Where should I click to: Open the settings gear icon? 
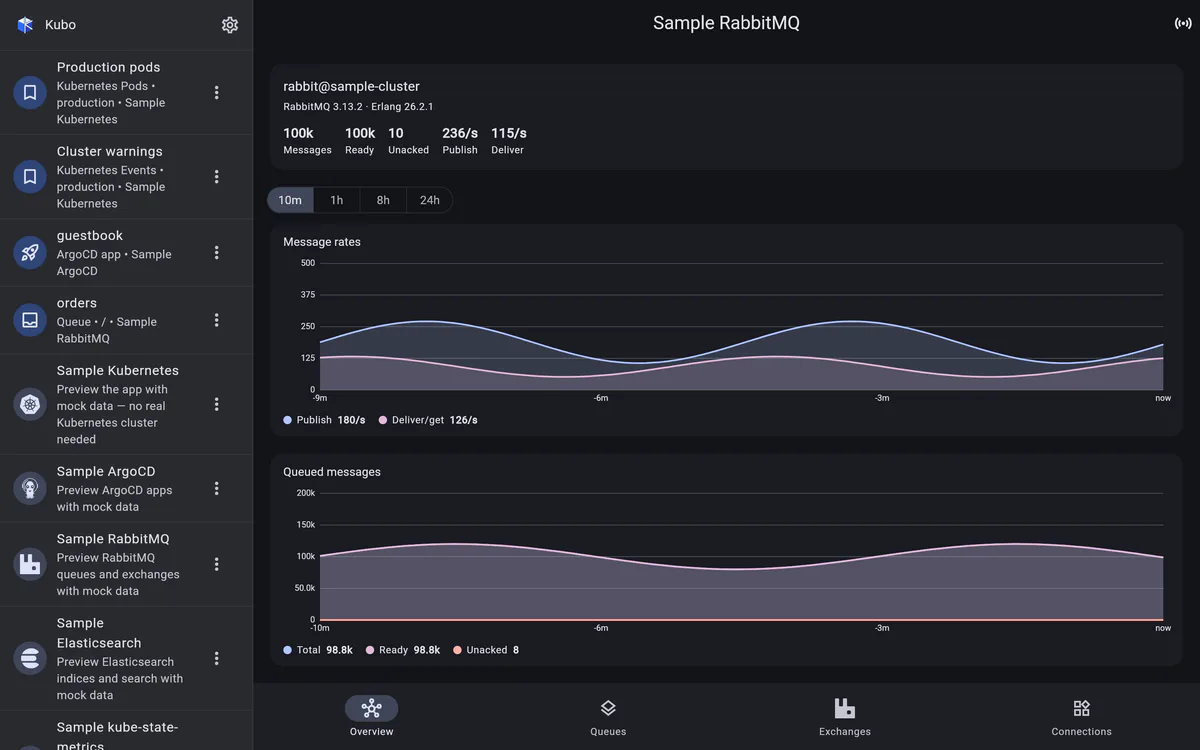(230, 25)
